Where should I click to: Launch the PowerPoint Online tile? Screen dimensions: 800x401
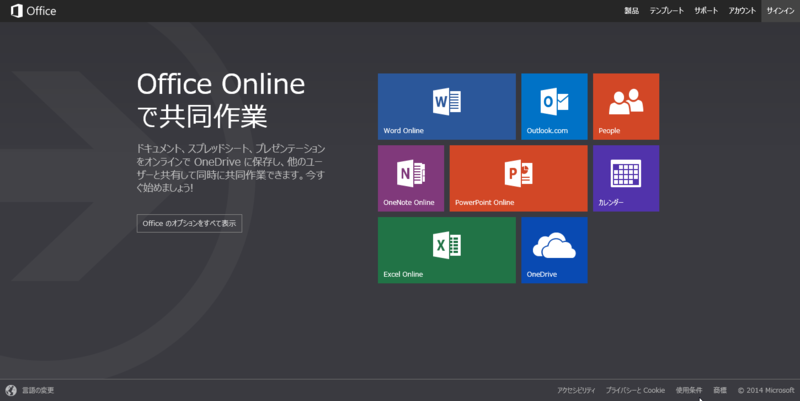[518, 179]
